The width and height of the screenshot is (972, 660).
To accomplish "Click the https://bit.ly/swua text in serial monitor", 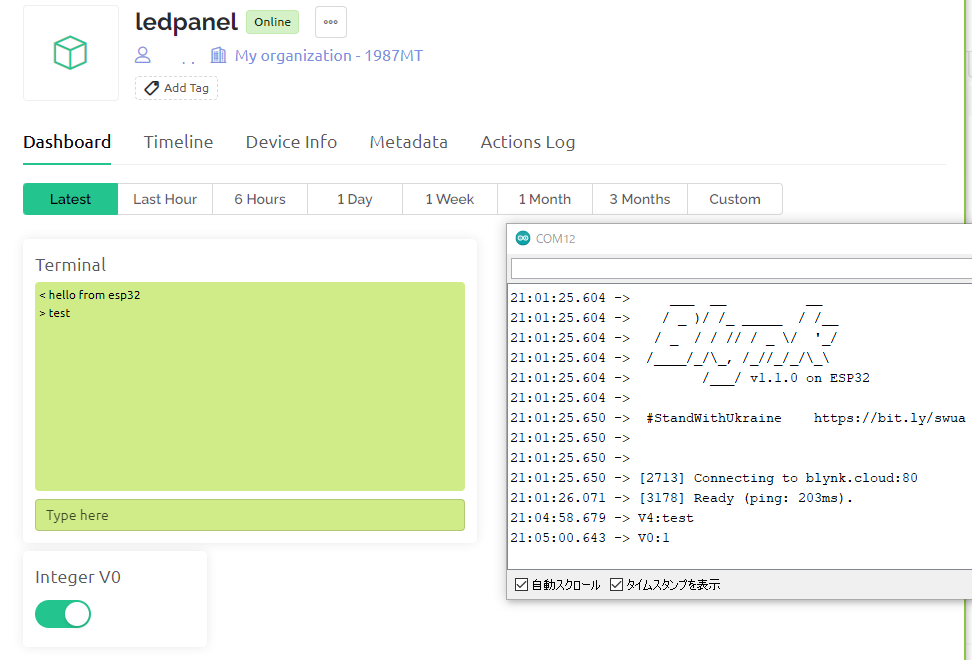I will click(889, 418).
